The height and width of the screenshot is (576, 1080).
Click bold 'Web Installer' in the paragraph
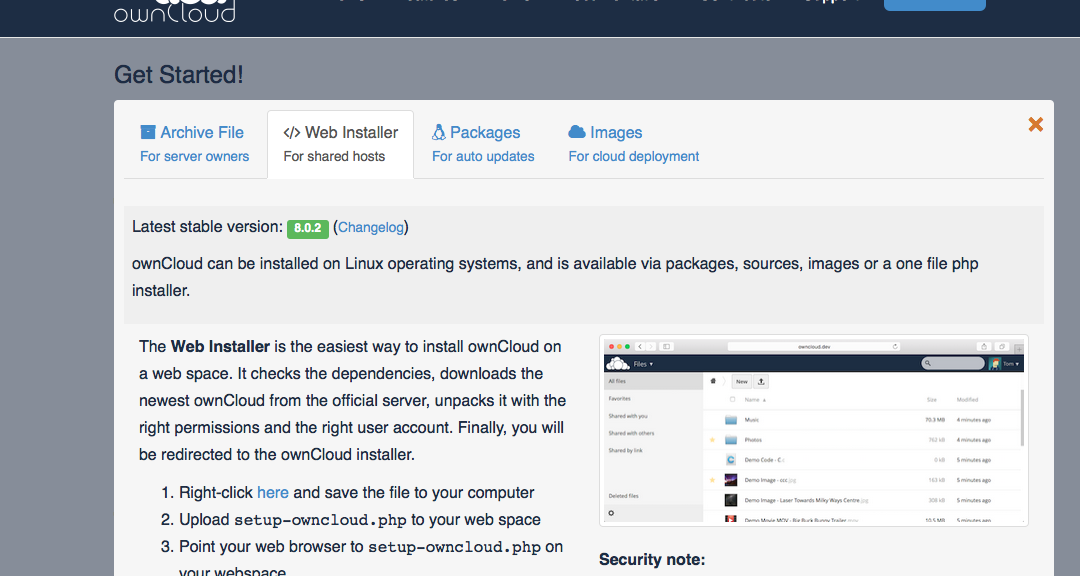point(220,347)
